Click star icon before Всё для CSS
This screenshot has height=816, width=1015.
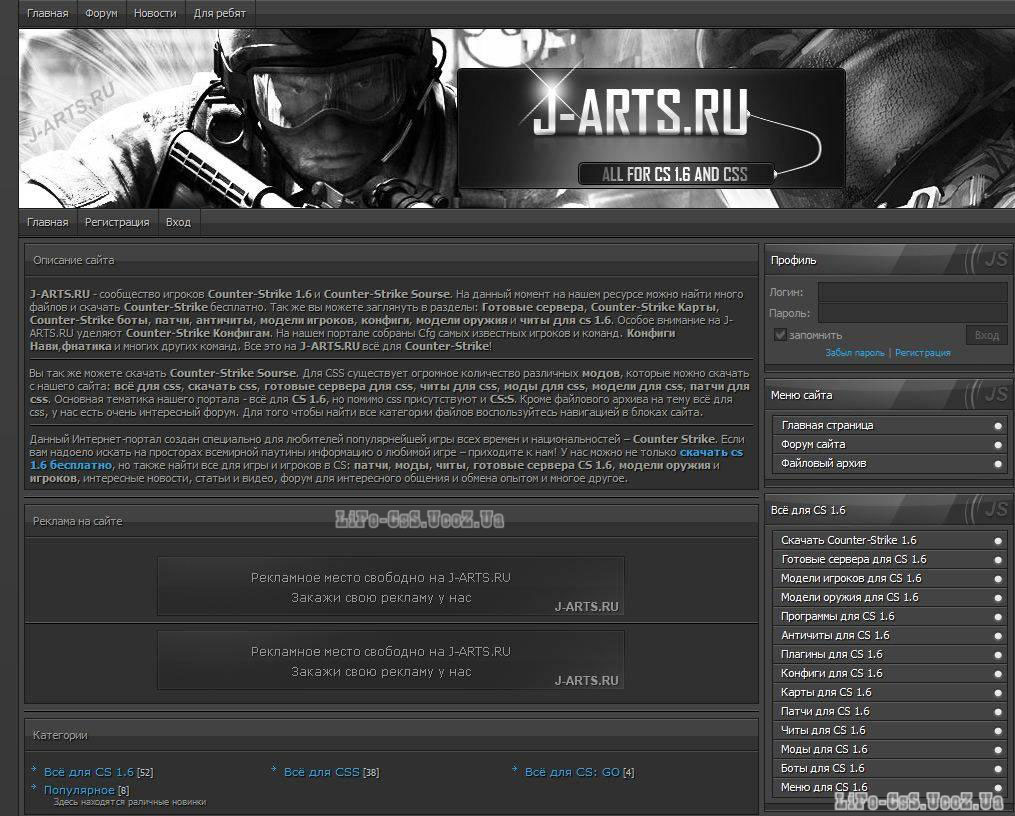click(x=274, y=769)
